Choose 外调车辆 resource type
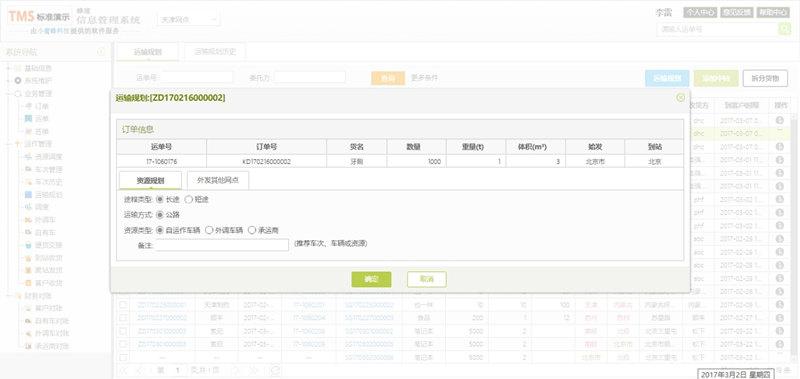 coord(209,230)
